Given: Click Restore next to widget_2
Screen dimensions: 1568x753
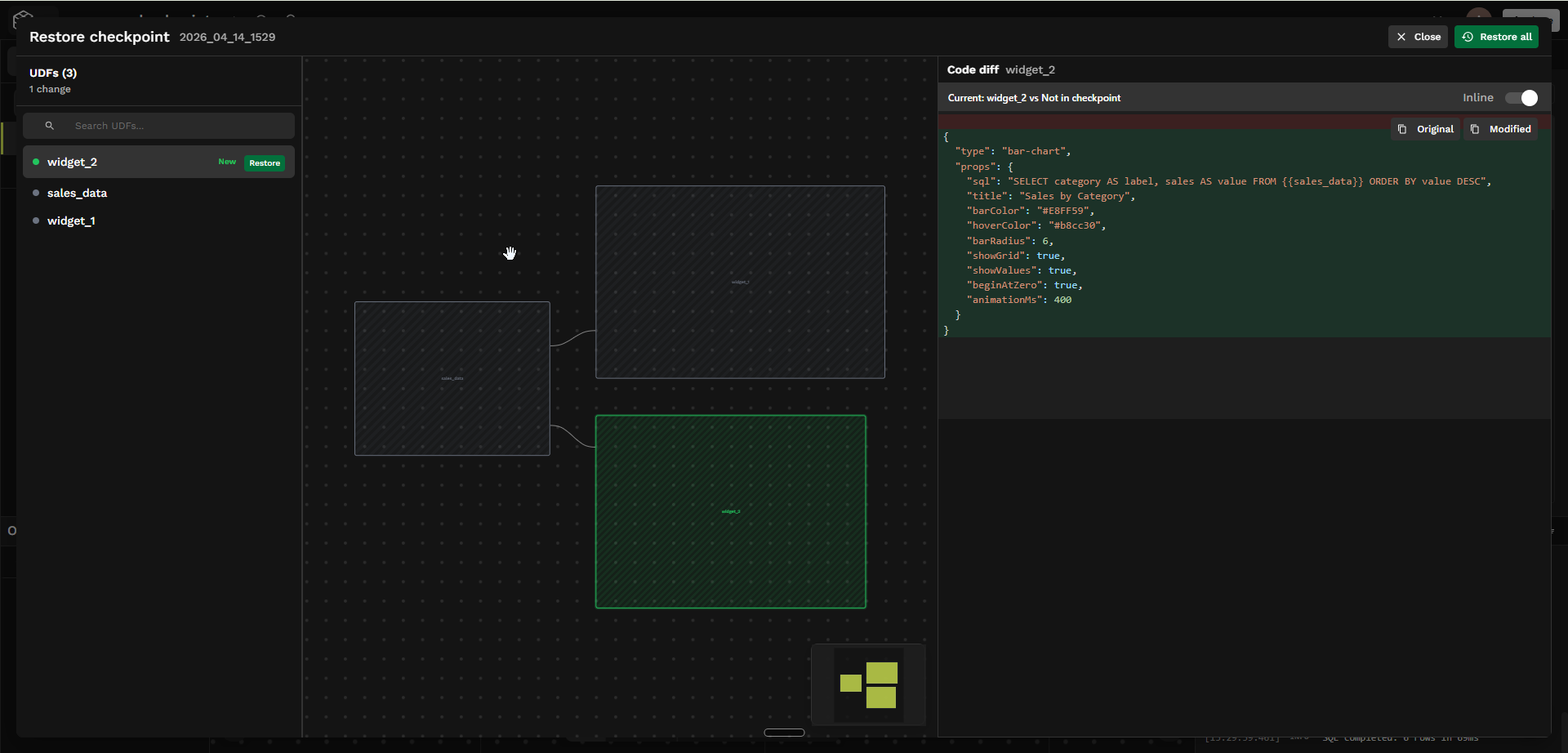Looking at the screenshot, I should tap(265, 163).
